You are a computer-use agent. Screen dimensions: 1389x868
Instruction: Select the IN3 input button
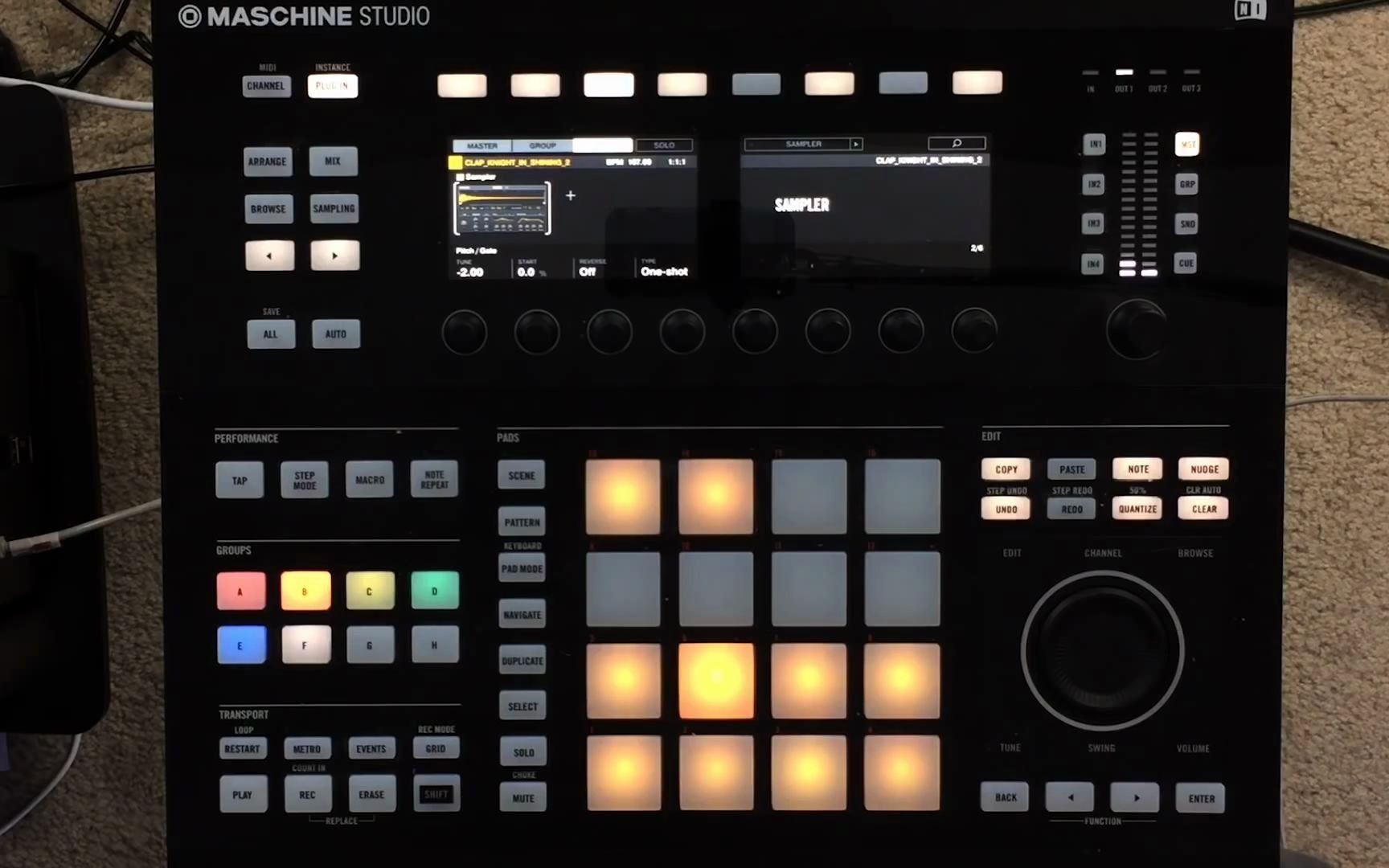click(1093, 223)
